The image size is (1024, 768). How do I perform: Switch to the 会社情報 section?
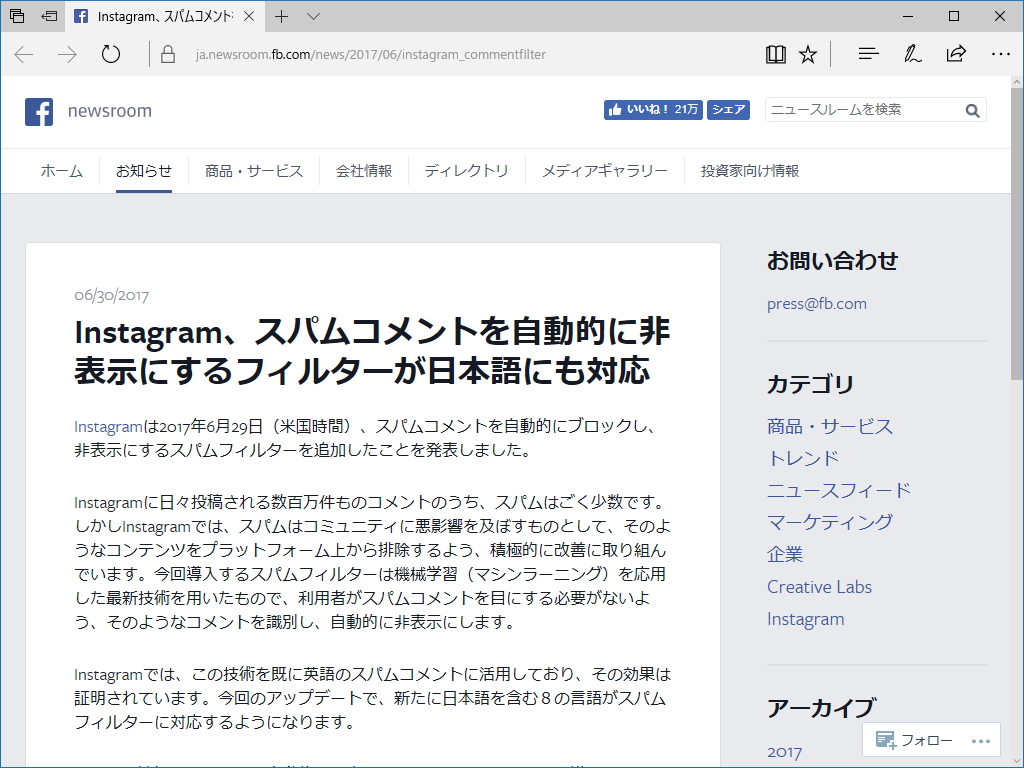coord(364,171)
